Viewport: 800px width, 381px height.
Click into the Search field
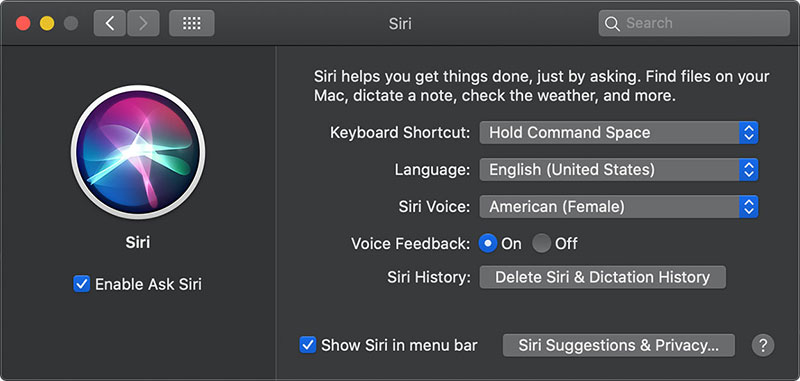point(694,23)
